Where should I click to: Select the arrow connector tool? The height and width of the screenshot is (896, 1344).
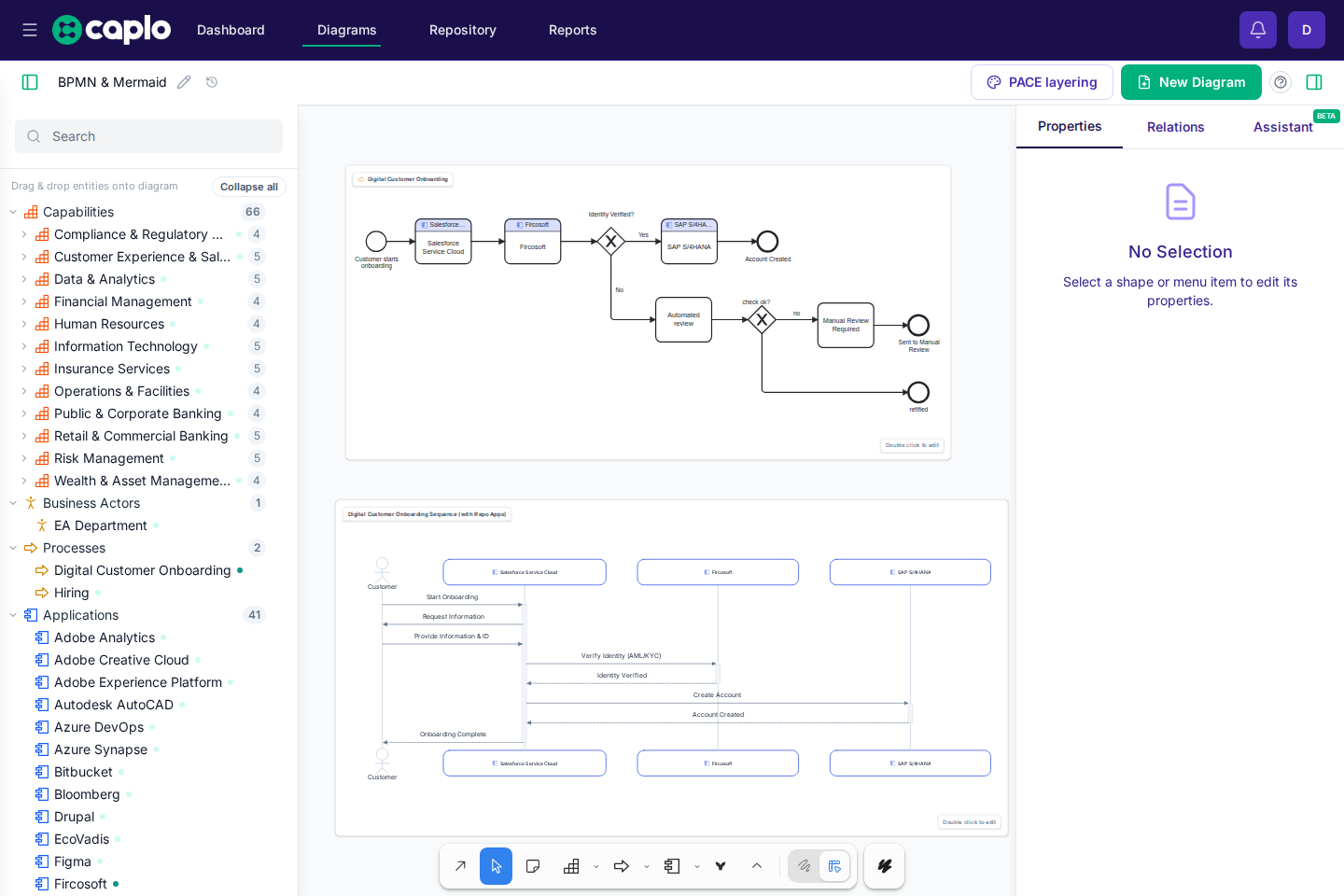460,866
